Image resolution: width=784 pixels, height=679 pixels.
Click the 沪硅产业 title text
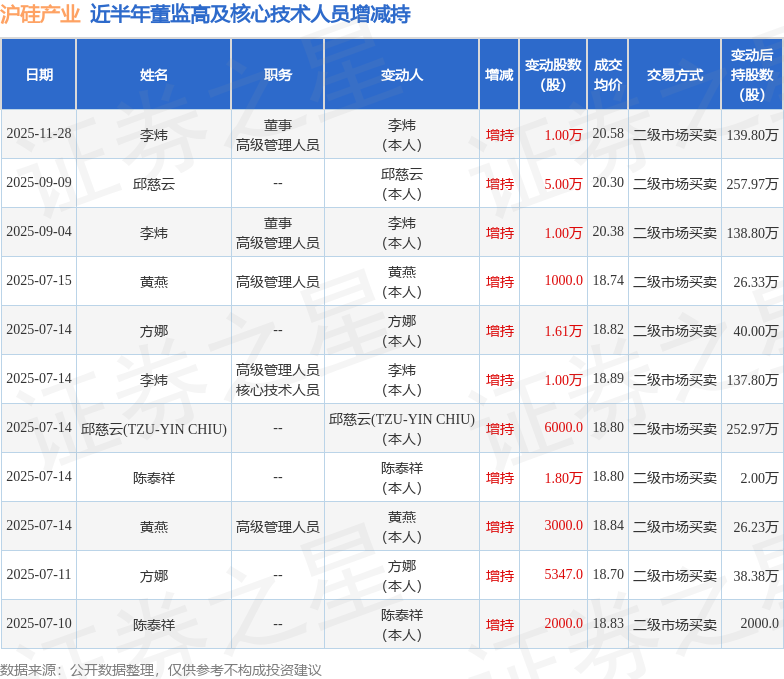point(40,14)
